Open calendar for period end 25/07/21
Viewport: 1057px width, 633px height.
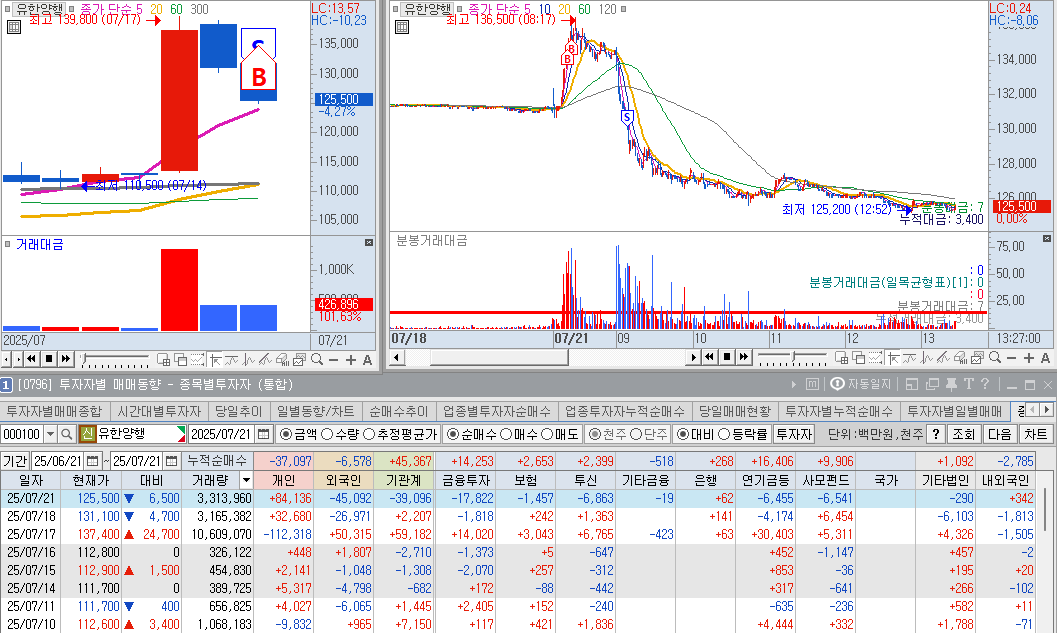pyautogui.click(x=171, y=461)
